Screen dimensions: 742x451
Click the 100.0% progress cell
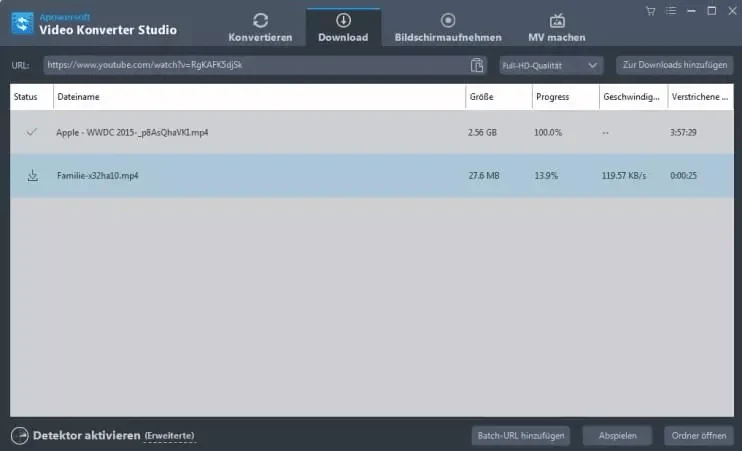[548, 133]
